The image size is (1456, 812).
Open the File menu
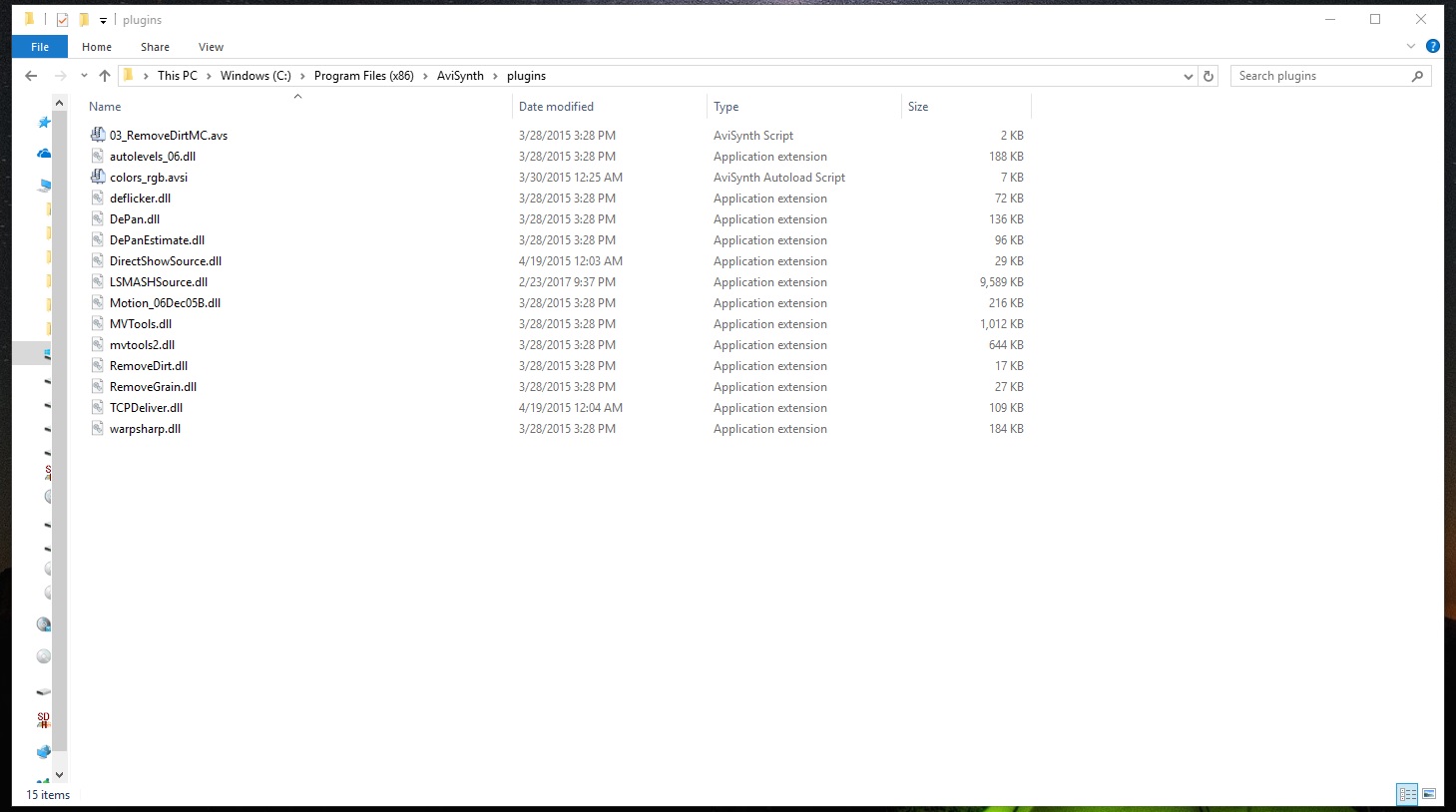click(x=40, y=47)
